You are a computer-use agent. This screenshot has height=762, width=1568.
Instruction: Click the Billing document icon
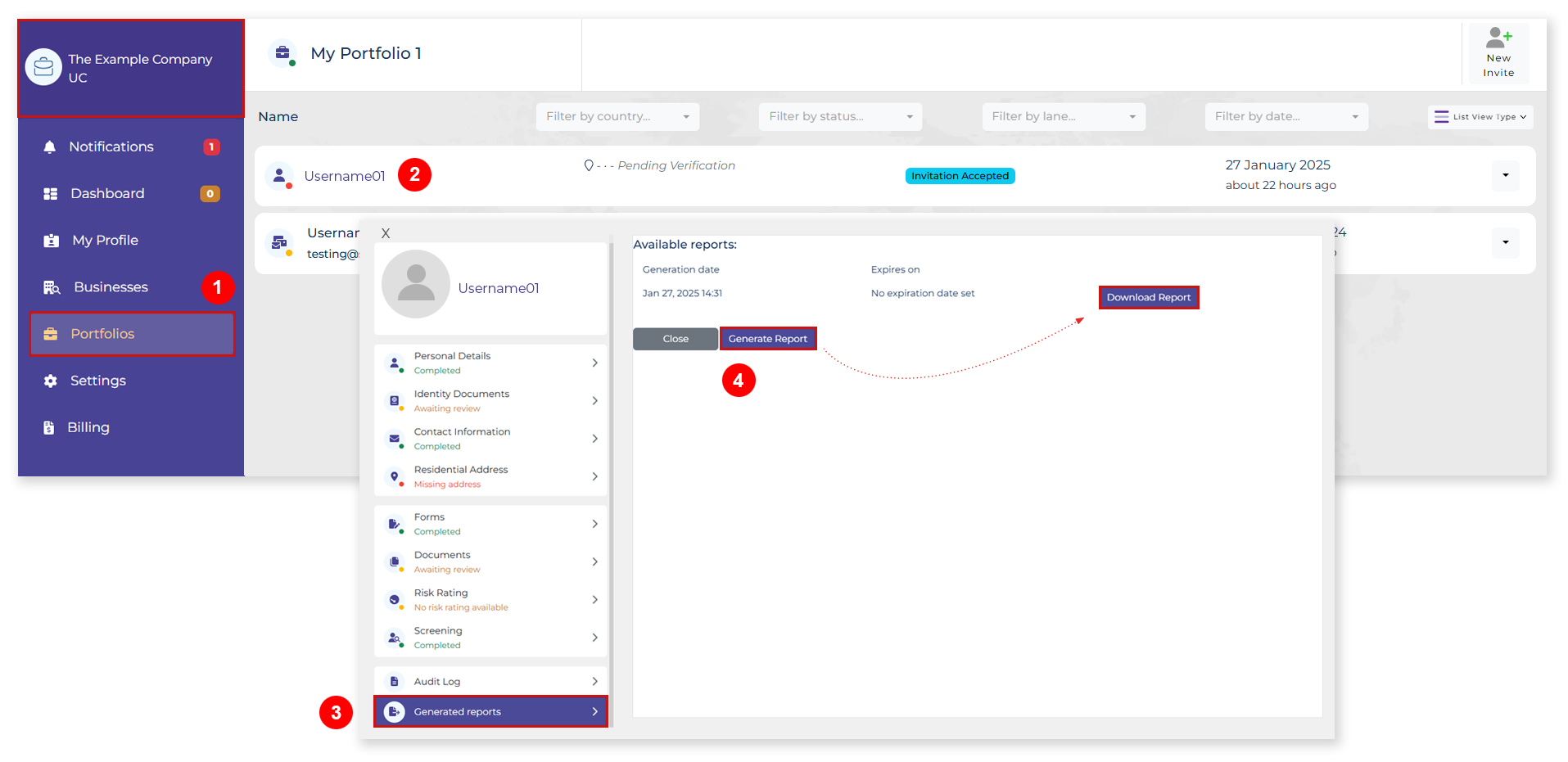(x=49, y=426)
